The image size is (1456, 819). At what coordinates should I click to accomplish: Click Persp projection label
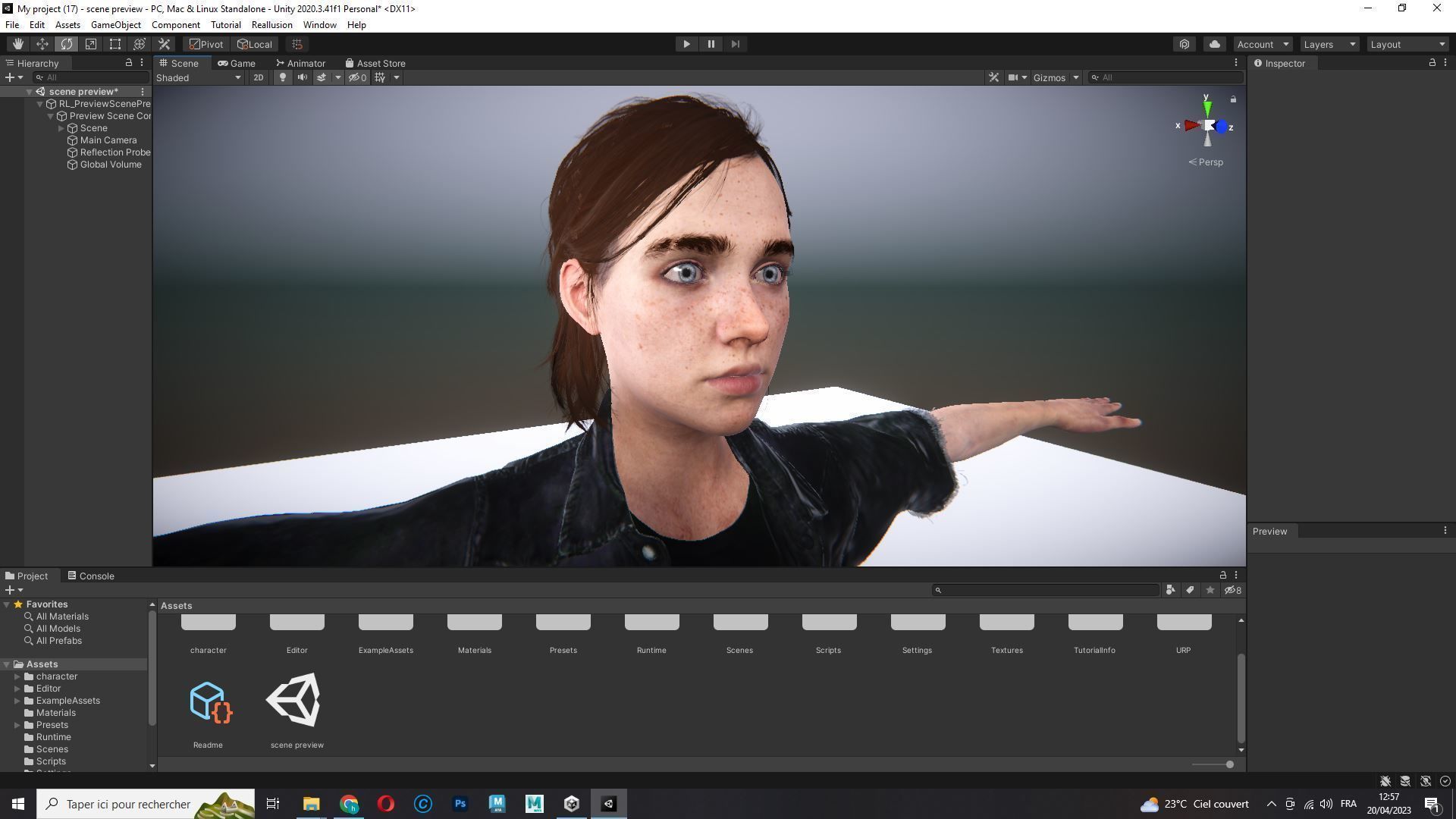(x=1206, y=162)
